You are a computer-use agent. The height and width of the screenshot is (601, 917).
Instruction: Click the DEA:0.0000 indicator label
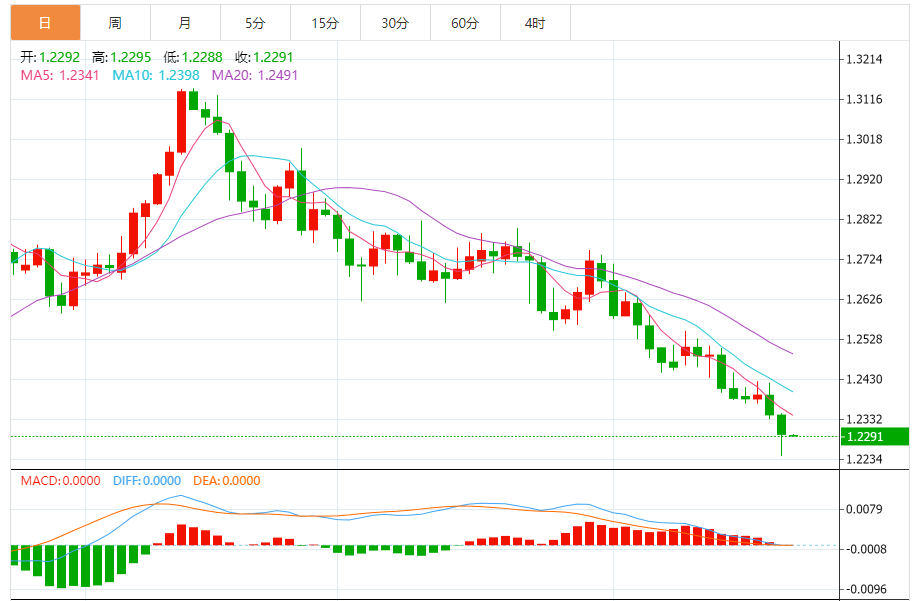tap(227, 481)
